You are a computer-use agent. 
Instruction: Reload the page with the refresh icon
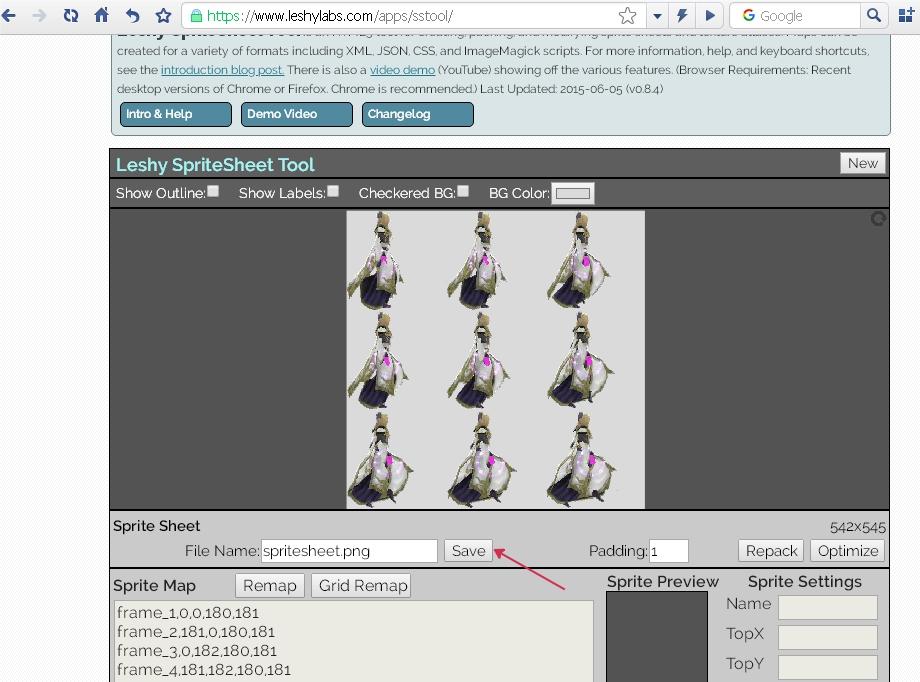(70, 16)
